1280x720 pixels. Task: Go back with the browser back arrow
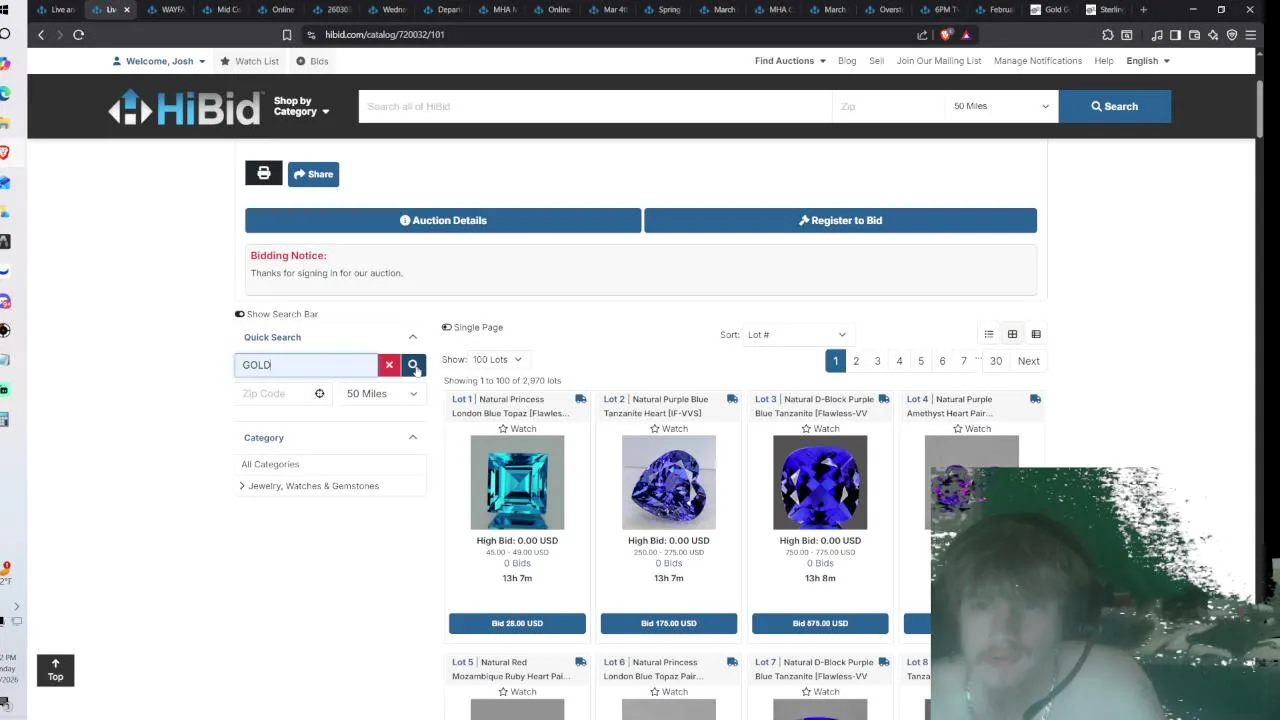tap(41, 35)
